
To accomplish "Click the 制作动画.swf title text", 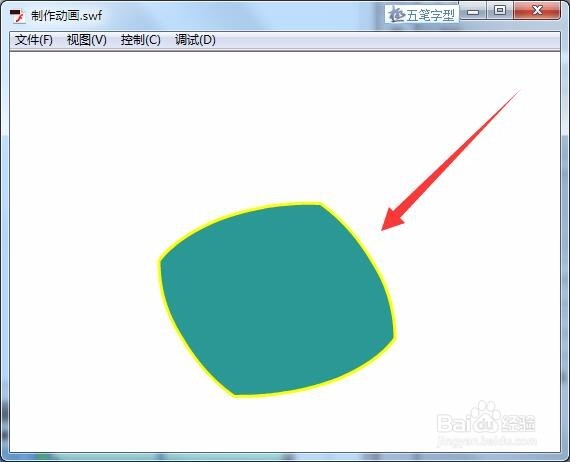I will pos(67,16).
